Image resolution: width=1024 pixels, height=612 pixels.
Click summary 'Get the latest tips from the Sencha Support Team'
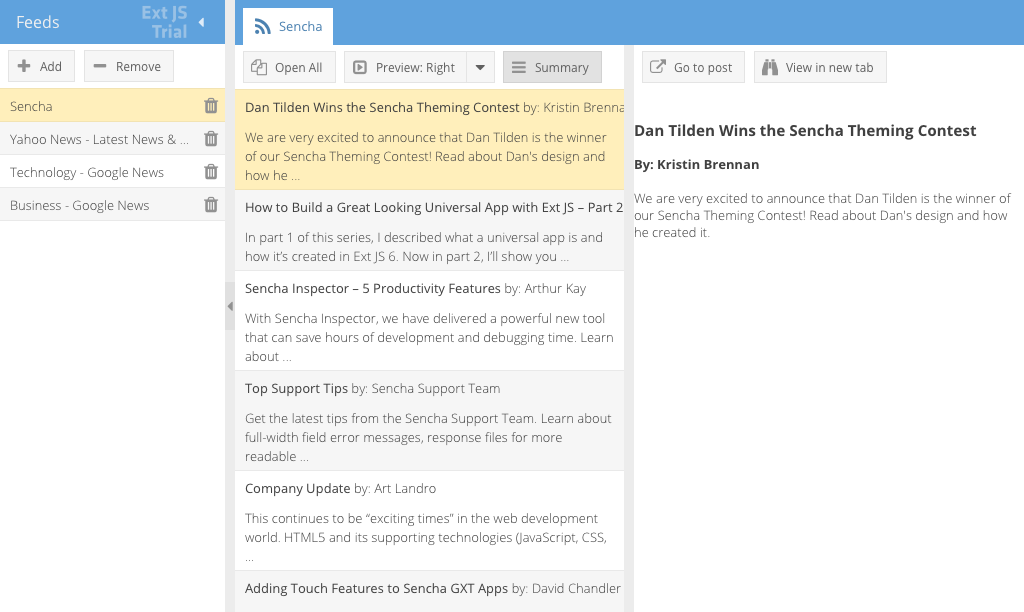(x=428, y=437)
